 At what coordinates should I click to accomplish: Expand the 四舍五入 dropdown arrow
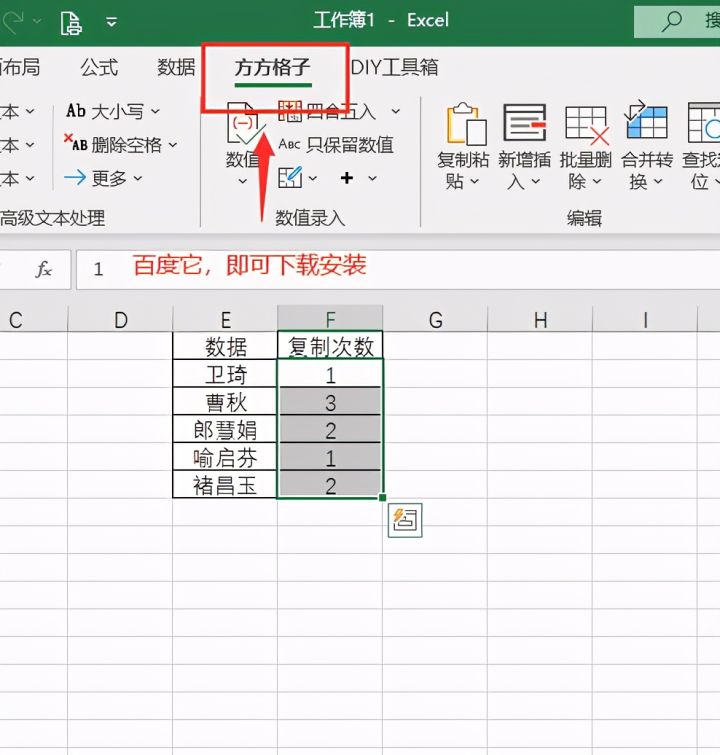click(x=396, y=112)
